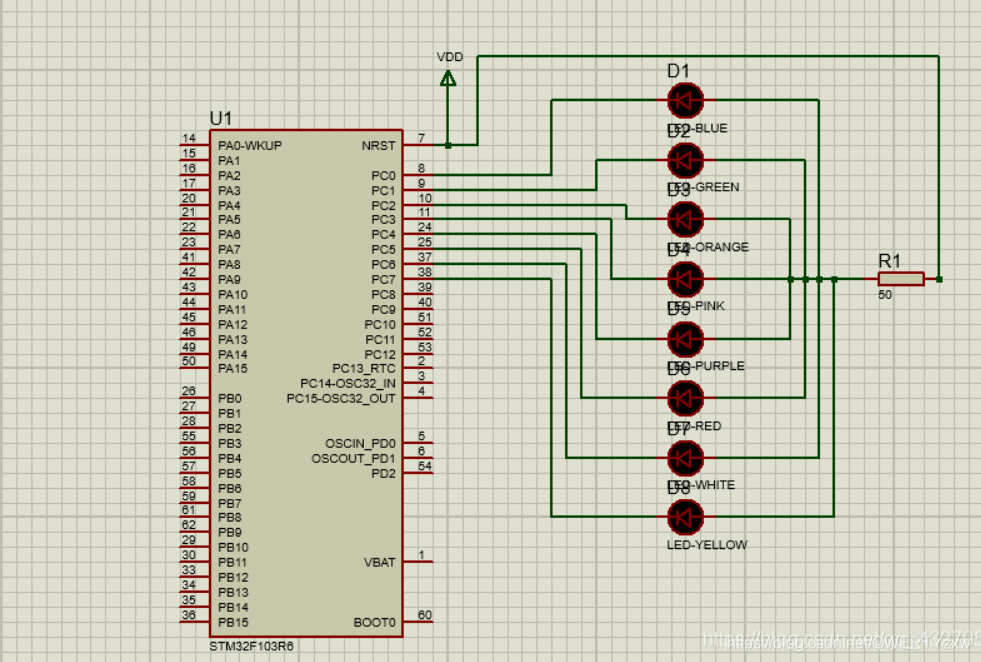Select the LED-GREEN diode symbol
This screenshot has height=662, width=981.
(685, 160)
